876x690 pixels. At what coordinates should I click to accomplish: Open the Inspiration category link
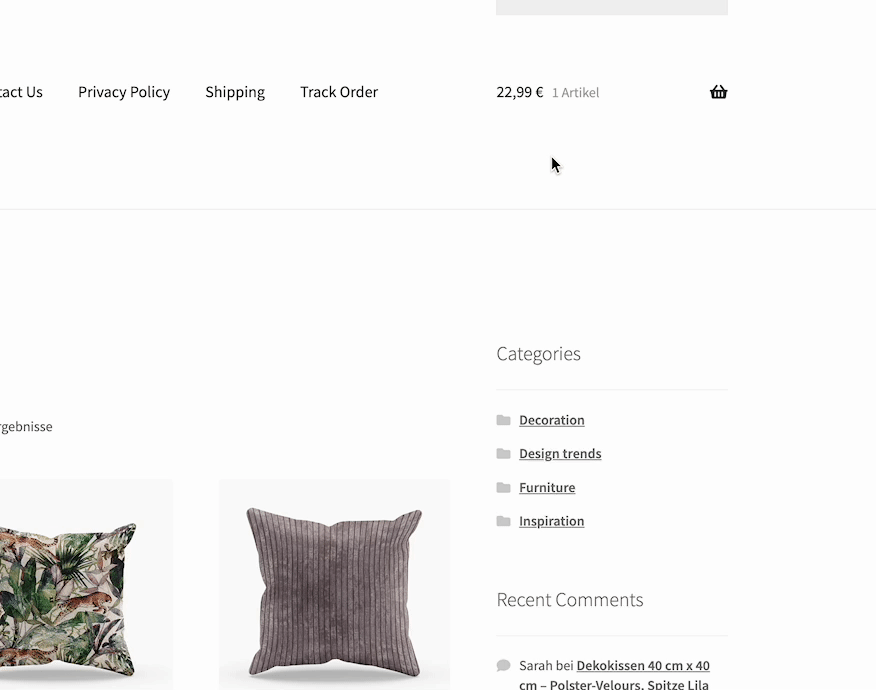(x=551, y=521)
